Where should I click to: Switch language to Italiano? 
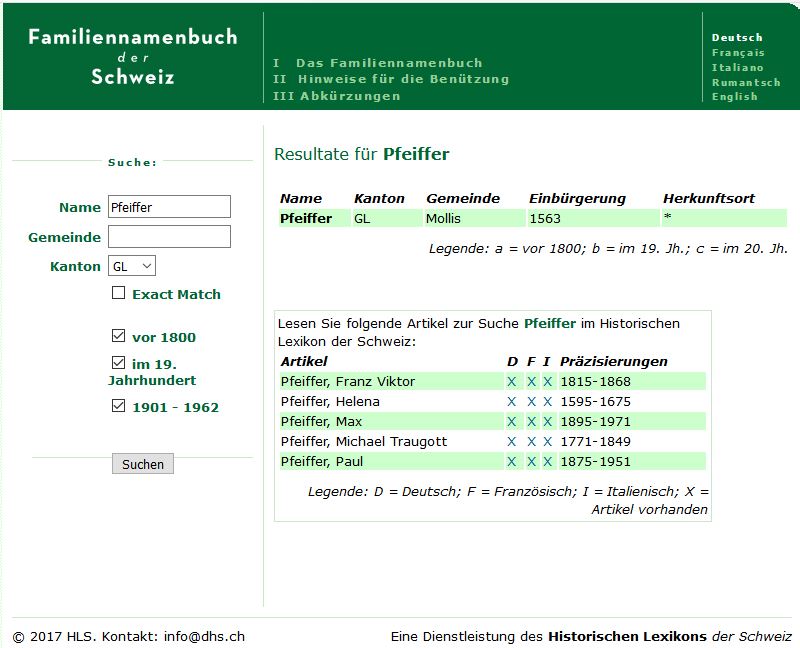(737, 67)
